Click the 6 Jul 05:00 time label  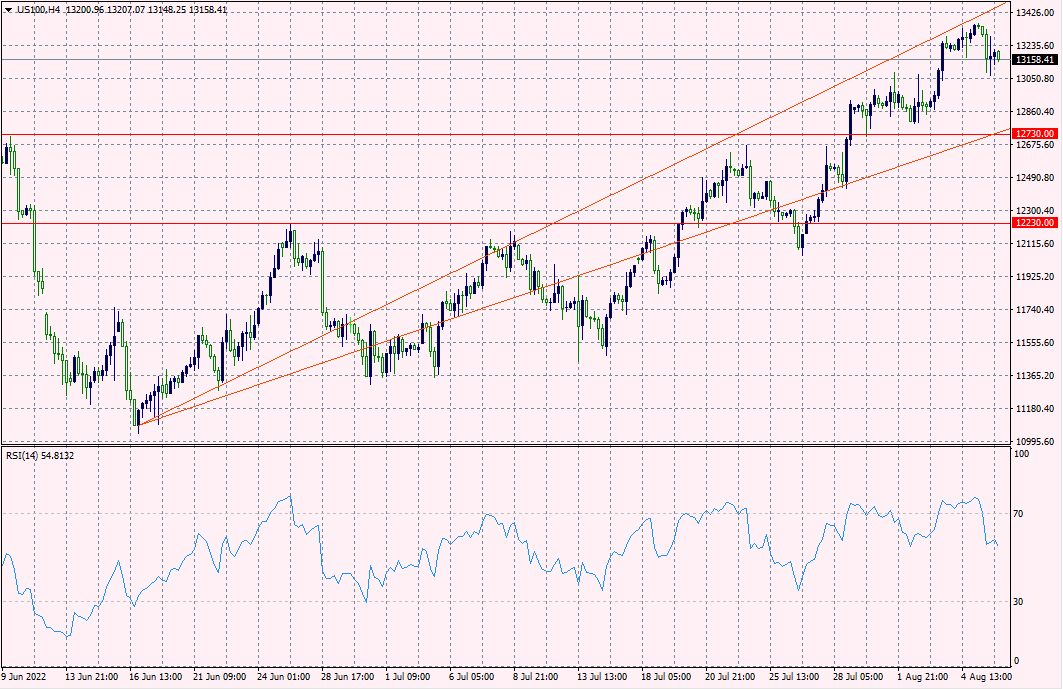tap(472, 677)
